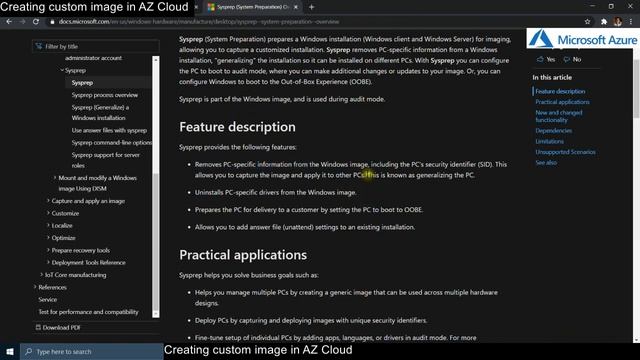The height and width of the screenshot is (360, 640).
Task: Click the lock icon in address bar
Action: pyautogui.click(x=52, y=22)
